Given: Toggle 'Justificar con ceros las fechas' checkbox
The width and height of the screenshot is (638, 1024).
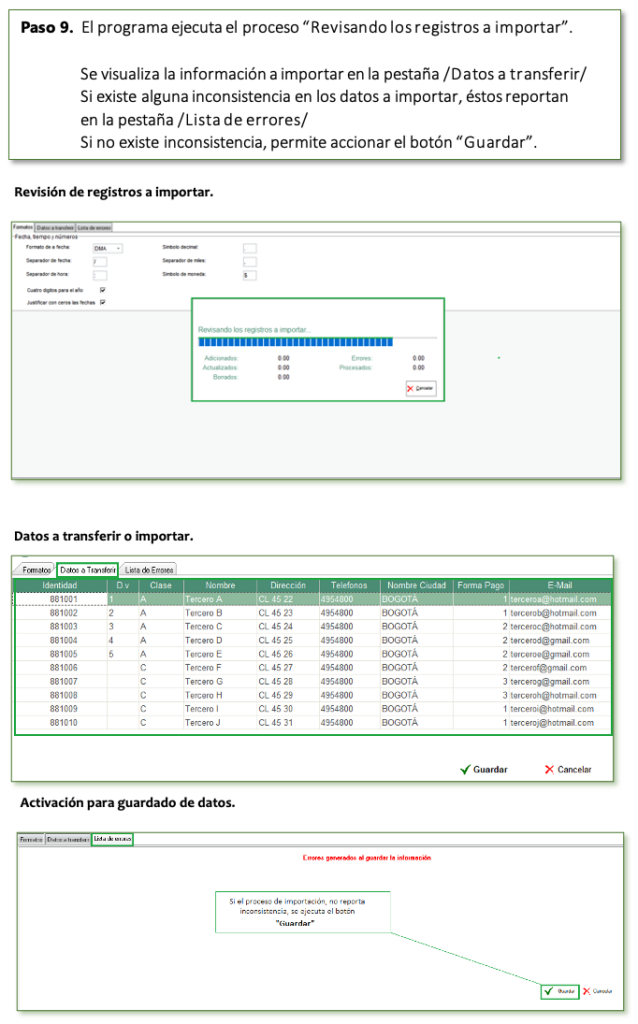Looking at the screenshot, I should tap(102, 302).
